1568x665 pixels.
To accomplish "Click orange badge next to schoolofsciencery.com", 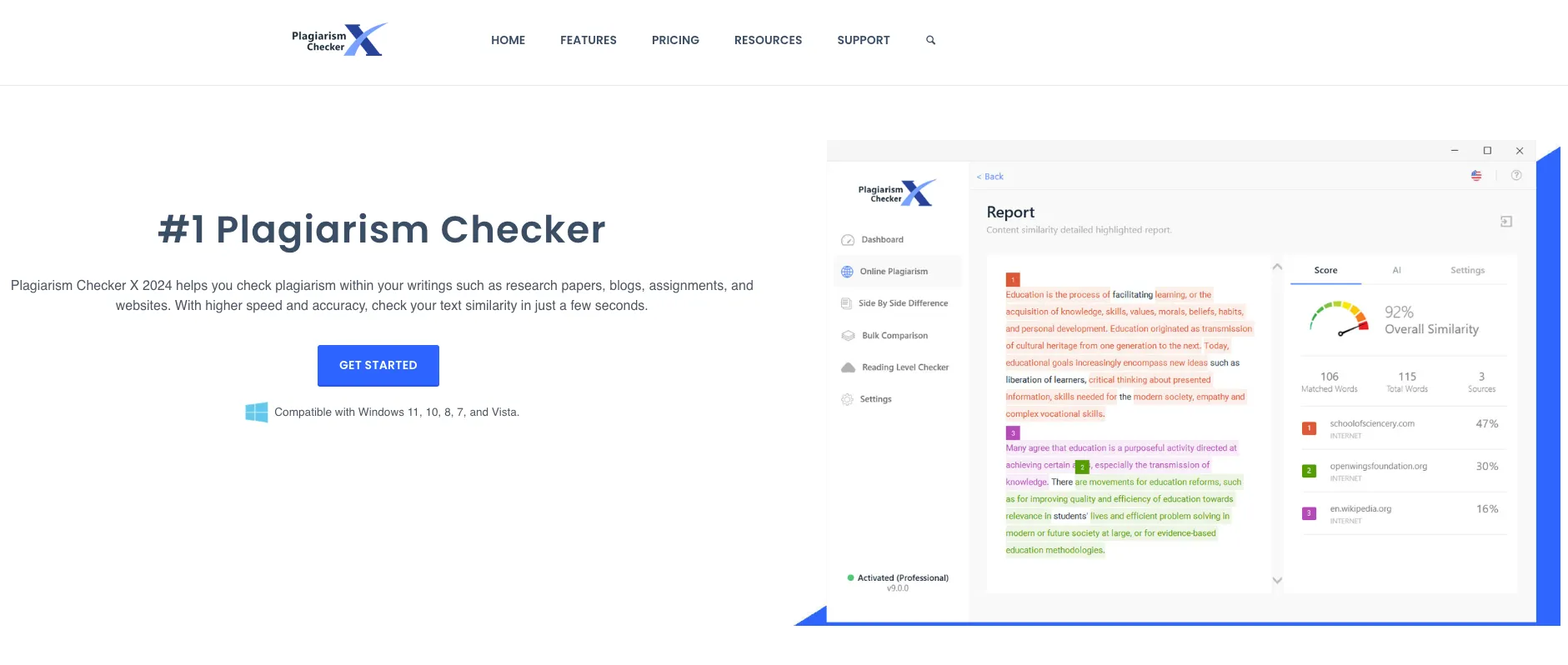I will (1309, 428).
